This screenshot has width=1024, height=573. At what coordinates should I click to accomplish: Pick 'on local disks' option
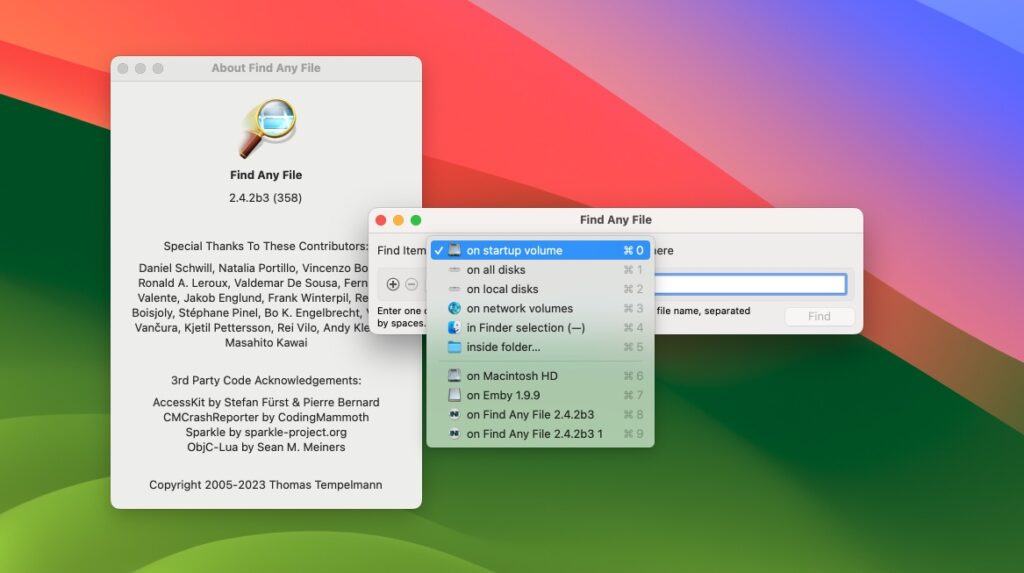pyautogui.click(x=540, y=289)
